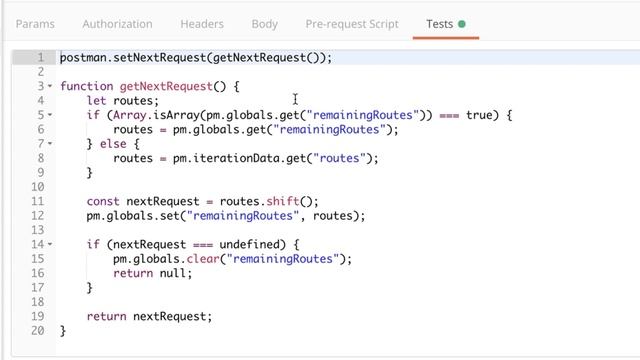Viewport: 640px width, 360px height.
Task: Collapse the fold arrow on line 3
Action: coord(50,86)
